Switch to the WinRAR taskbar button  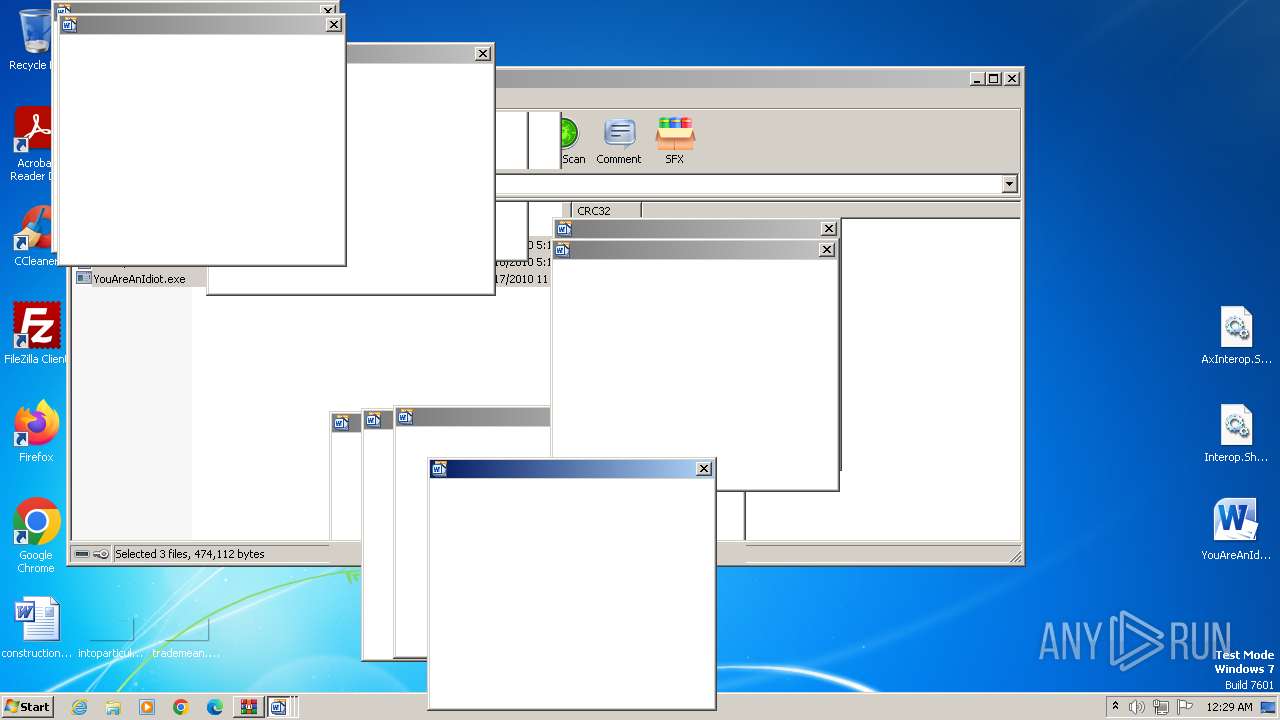(x=248, y=707)
